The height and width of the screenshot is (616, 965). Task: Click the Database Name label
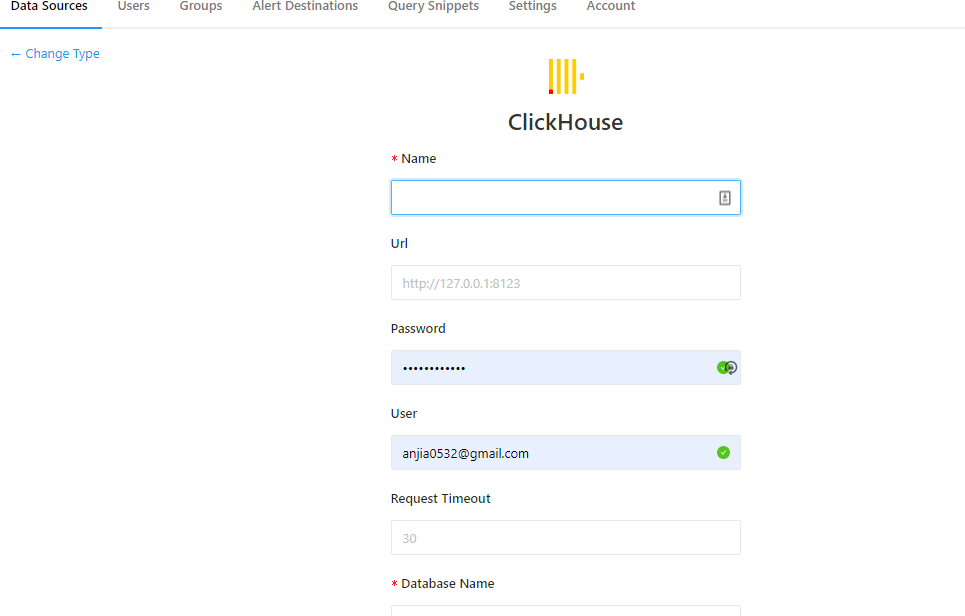(447, 583)
